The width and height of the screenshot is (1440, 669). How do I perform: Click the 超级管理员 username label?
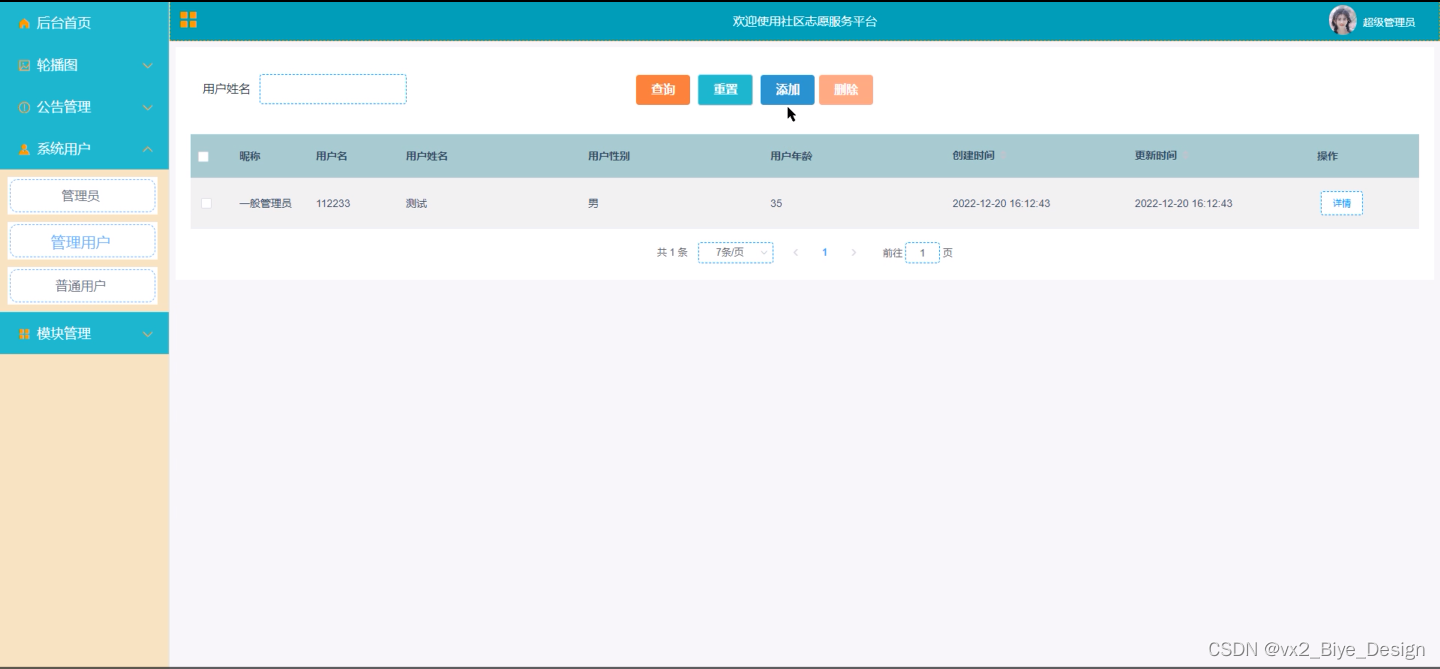tap(1389, 22)
